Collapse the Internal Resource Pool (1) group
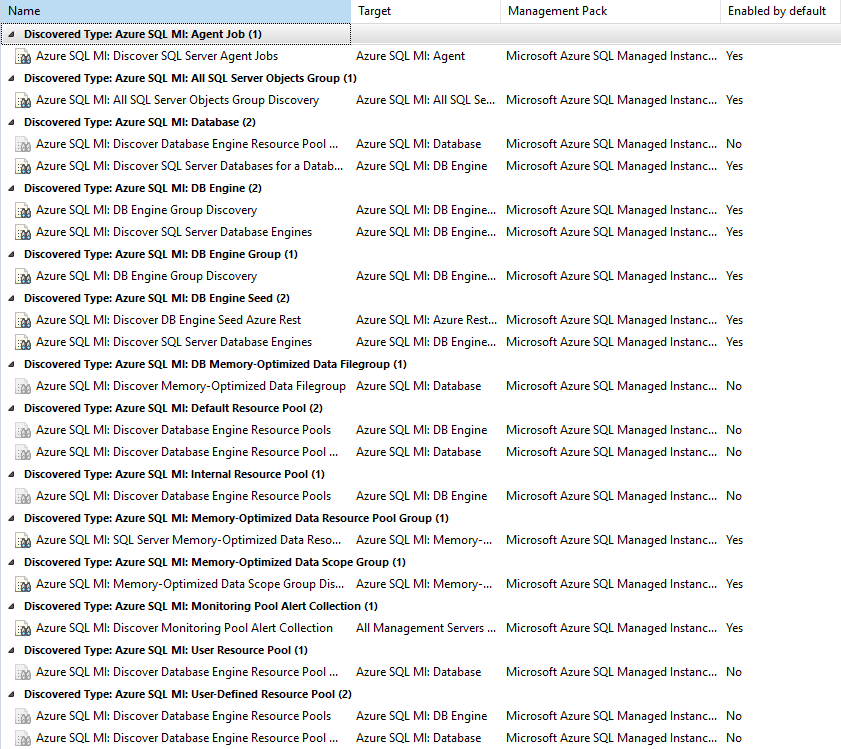The width and height of the screenshot is (841, 749). tap(11, 474)
